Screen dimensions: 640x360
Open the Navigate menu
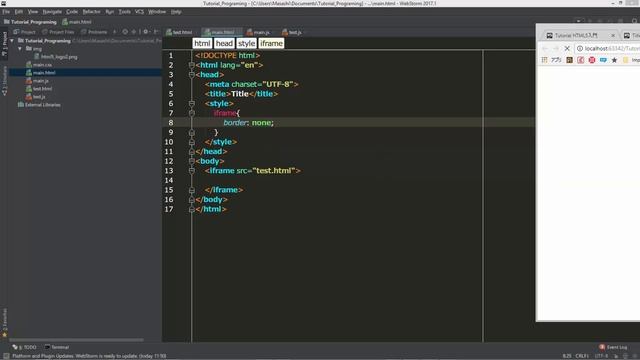click(52, 12)
